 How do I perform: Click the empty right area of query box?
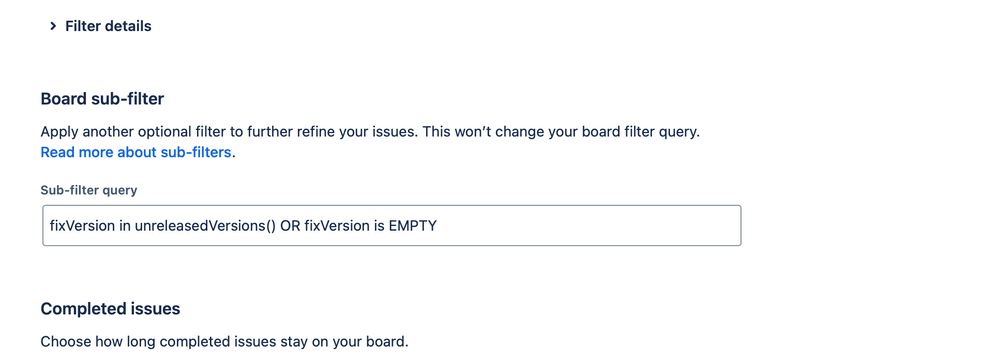[589, 225]
